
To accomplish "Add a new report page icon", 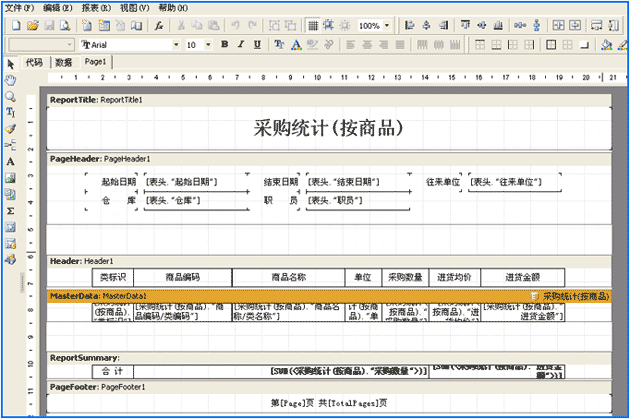I will 87,25.
